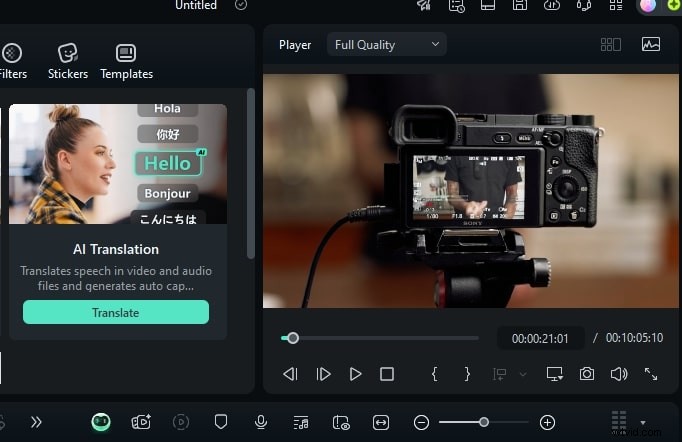The width and height of the screenshot is (682, 442).
Task: Save the project with floppy disk icon
Action: click(520, 5)
